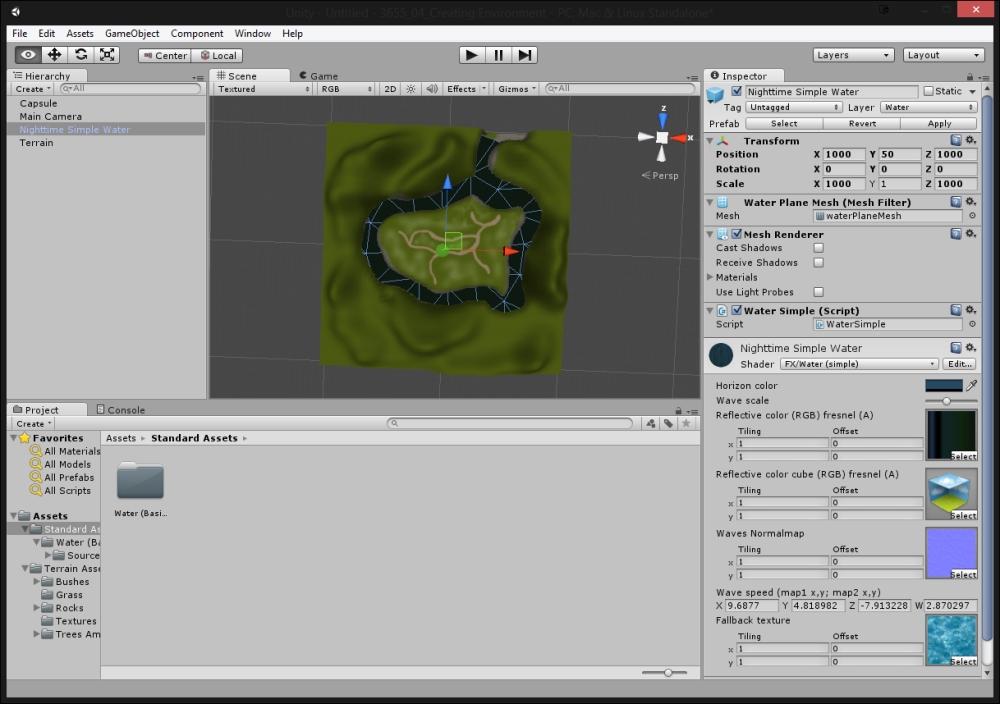Select the Hand (view) tool in toolbar
This screenshot has width=1000, height=704.
28,55
